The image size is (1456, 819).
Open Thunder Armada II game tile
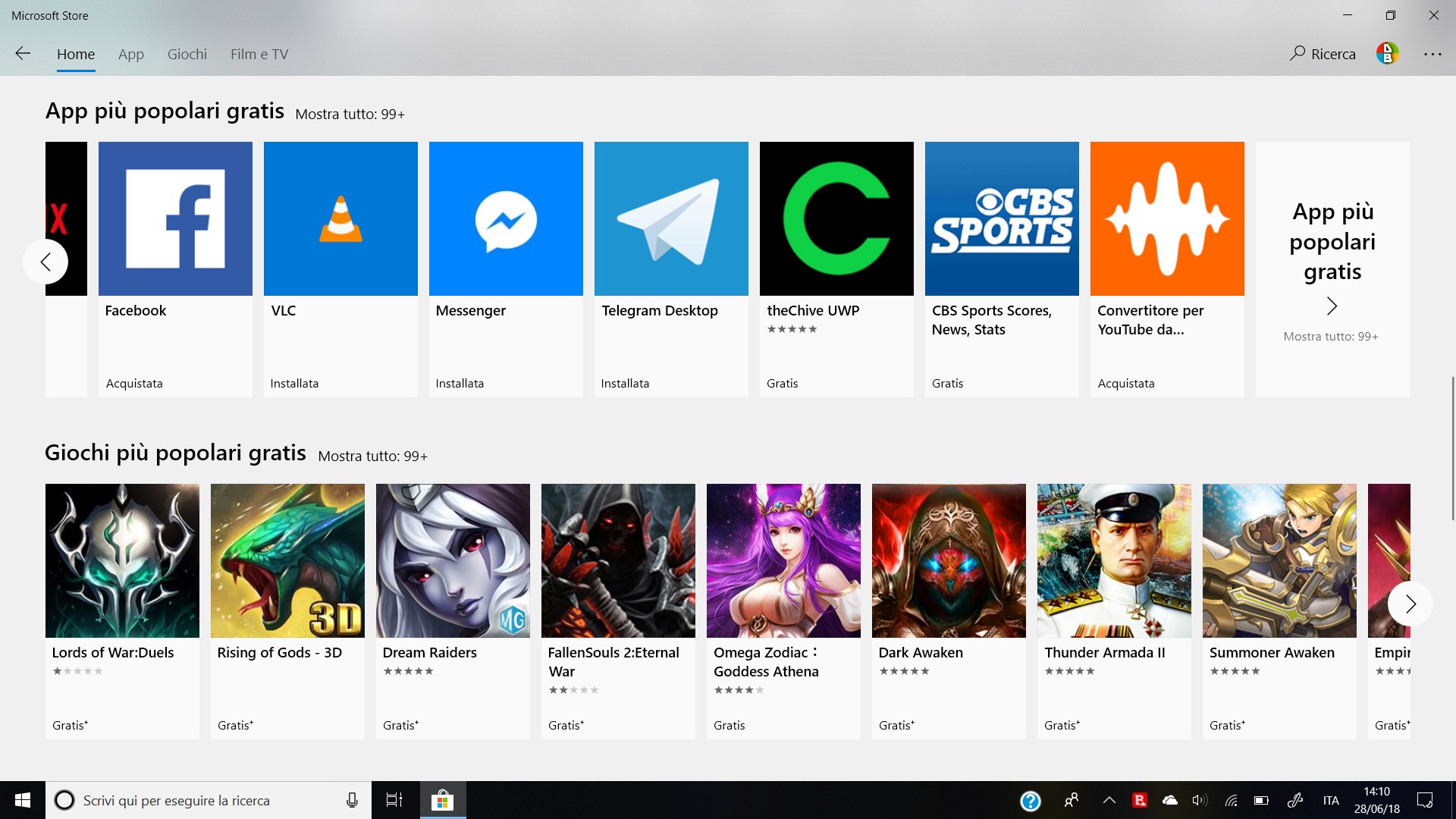pyautogui.click(x=1114, y=610)
